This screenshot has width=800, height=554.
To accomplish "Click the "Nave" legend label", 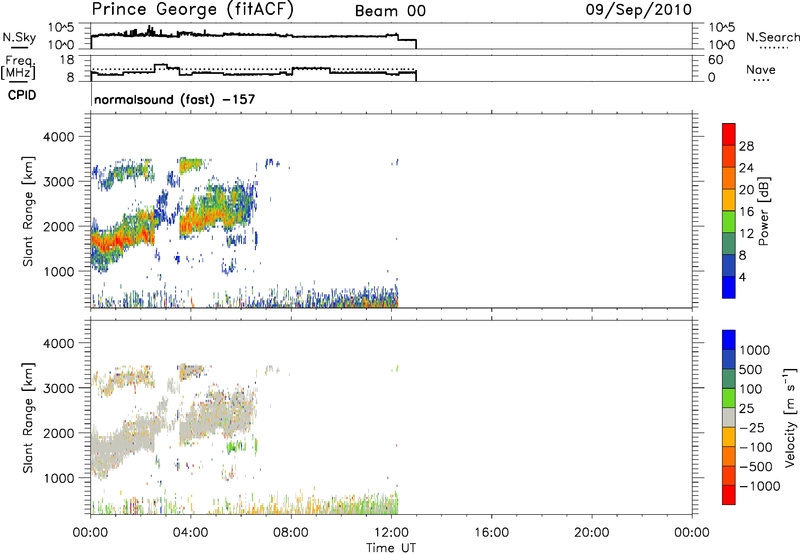I will pos(761,70).
